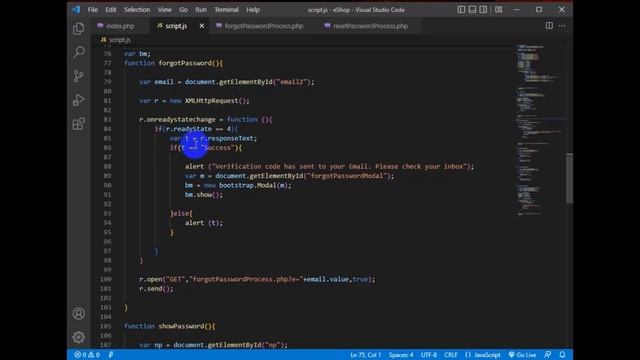The height and width of the screenshot is (360, 640).
Task: Toggle secondary side bar layout icon
Action: (x=483, y=9)
